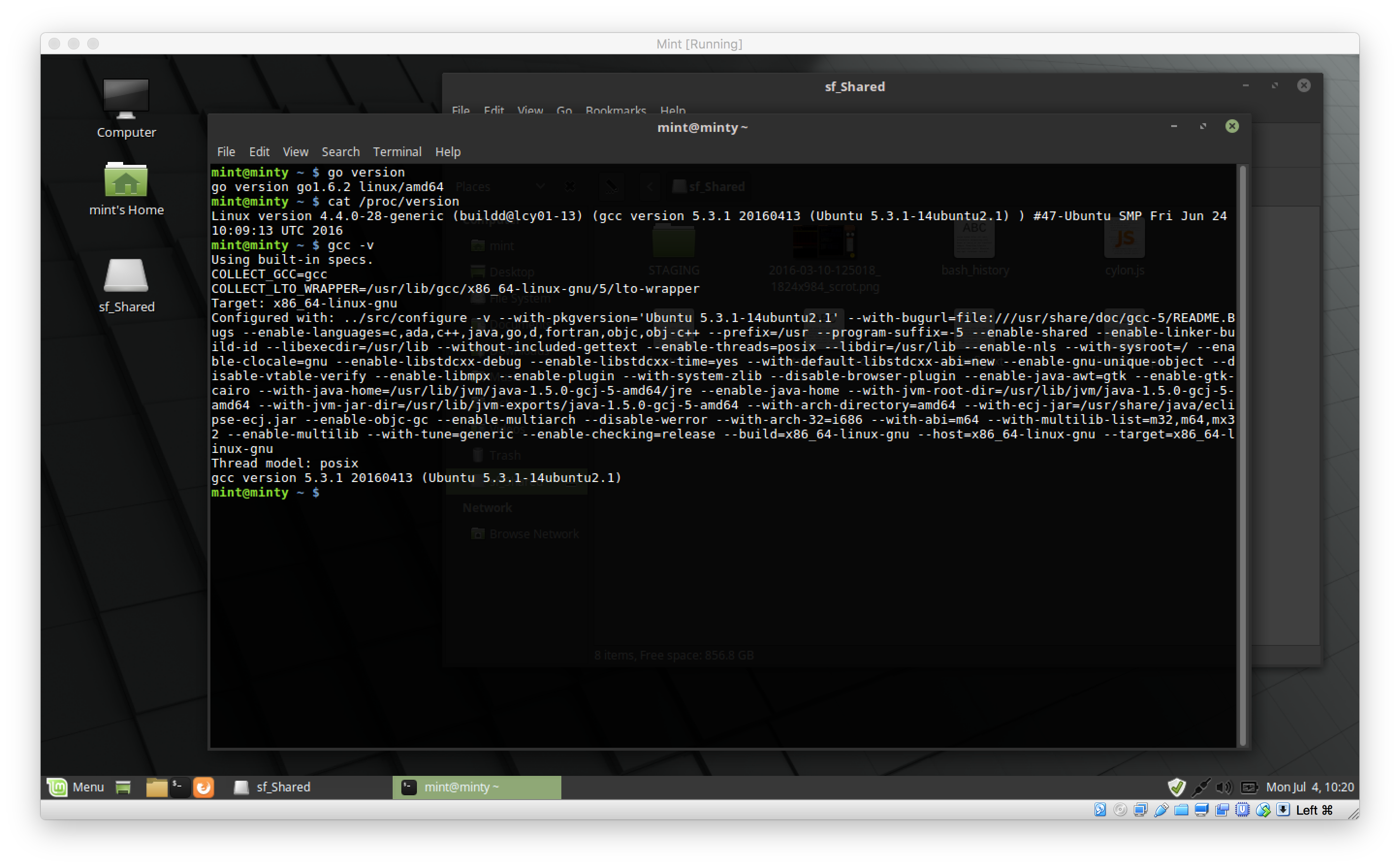Click the VirtualBox display indicator
This screenshot has height=868, width=1400.
pyautogui.click(x=1201, y=810)
